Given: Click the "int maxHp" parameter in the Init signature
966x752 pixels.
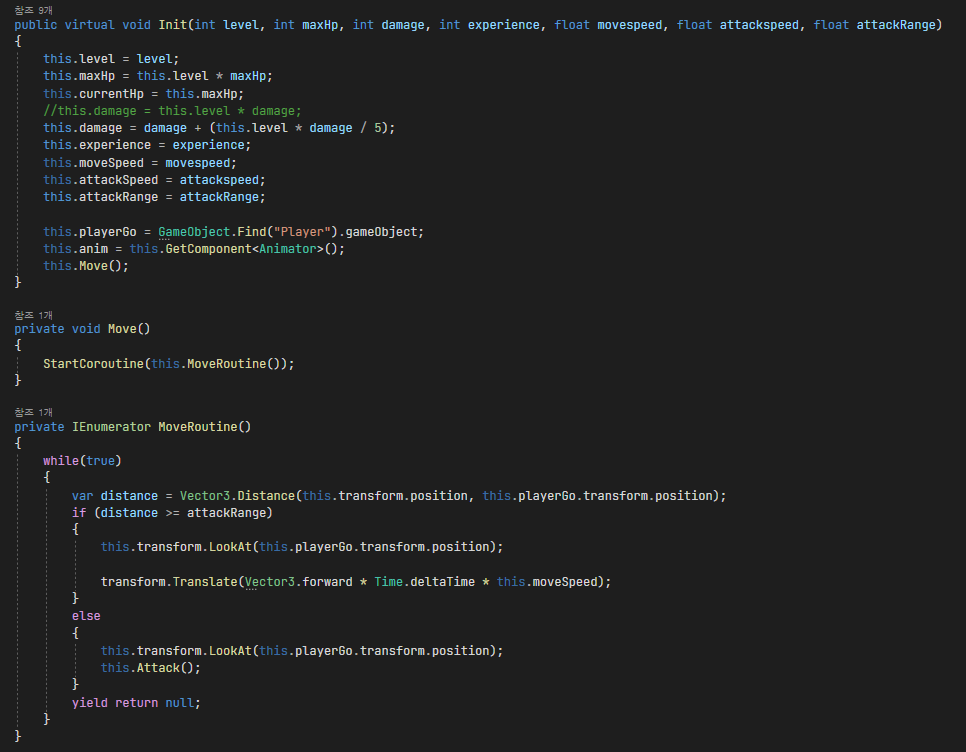Looking at the screenshot, I should (x=306, y=25).
